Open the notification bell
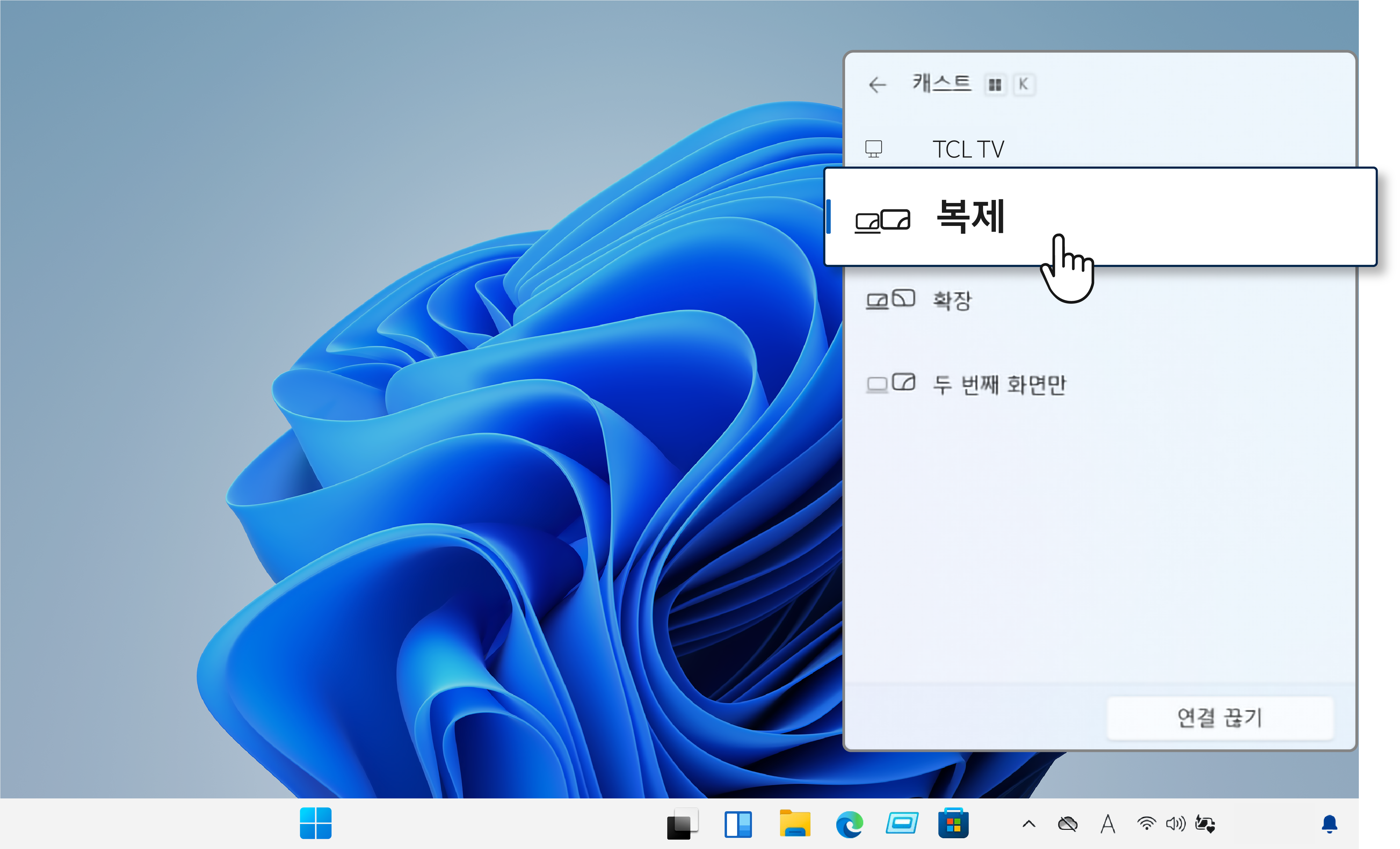This screenshot has width=1400, height=849. click(x=1329, y=823)
